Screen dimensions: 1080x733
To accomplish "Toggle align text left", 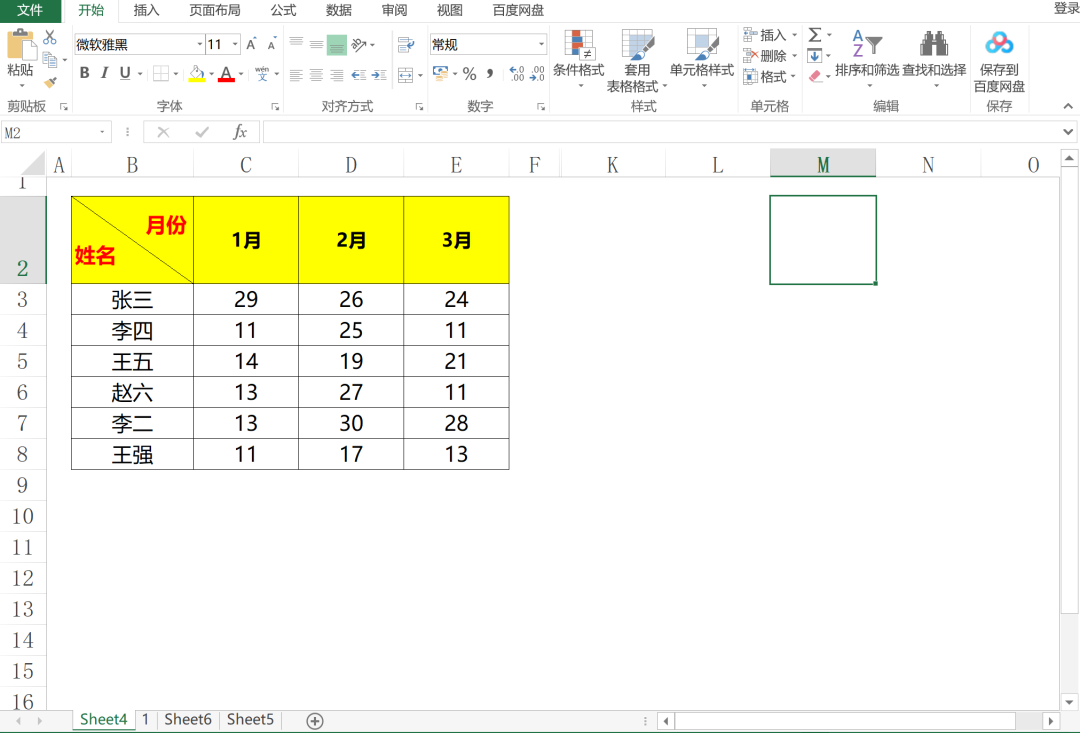I will (x=296, y=74).
